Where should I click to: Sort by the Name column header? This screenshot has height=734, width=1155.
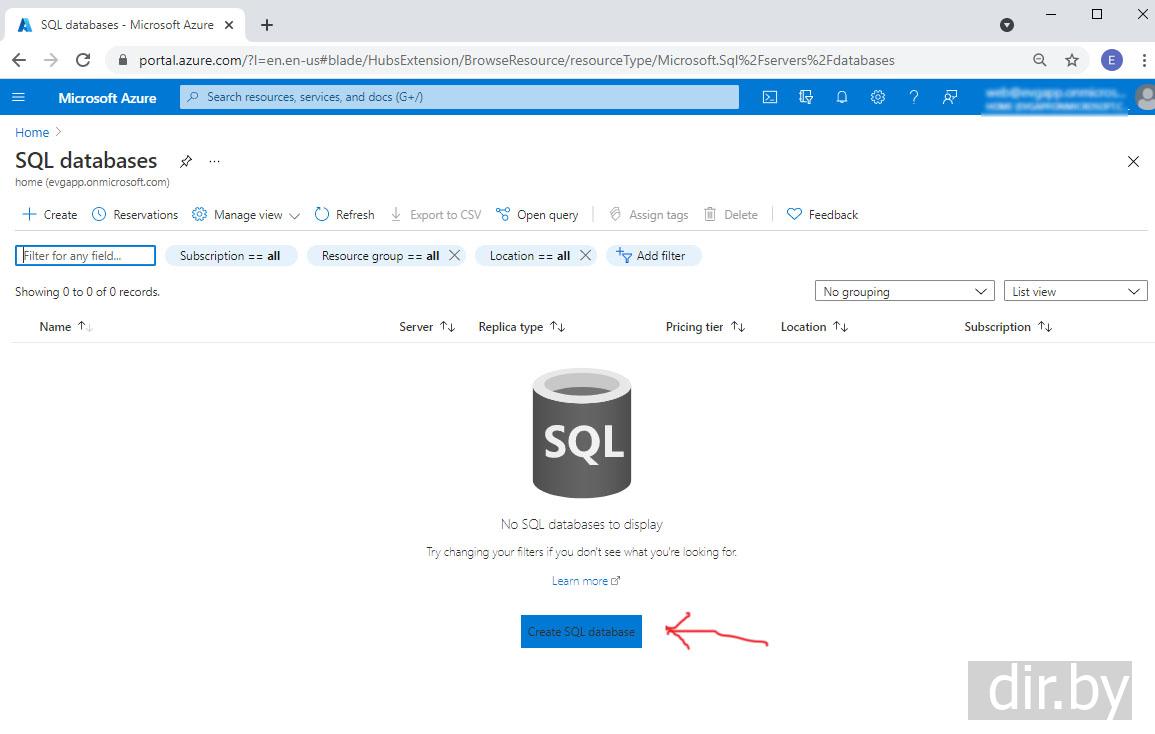56,327
